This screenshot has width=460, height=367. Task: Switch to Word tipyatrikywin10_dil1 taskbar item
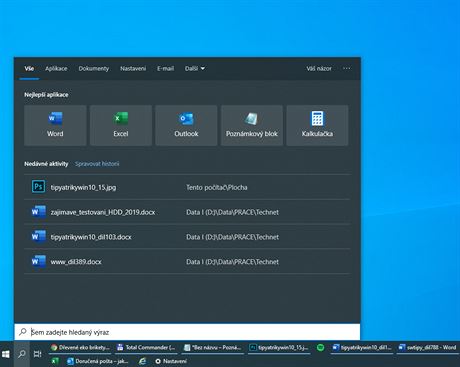362,347
